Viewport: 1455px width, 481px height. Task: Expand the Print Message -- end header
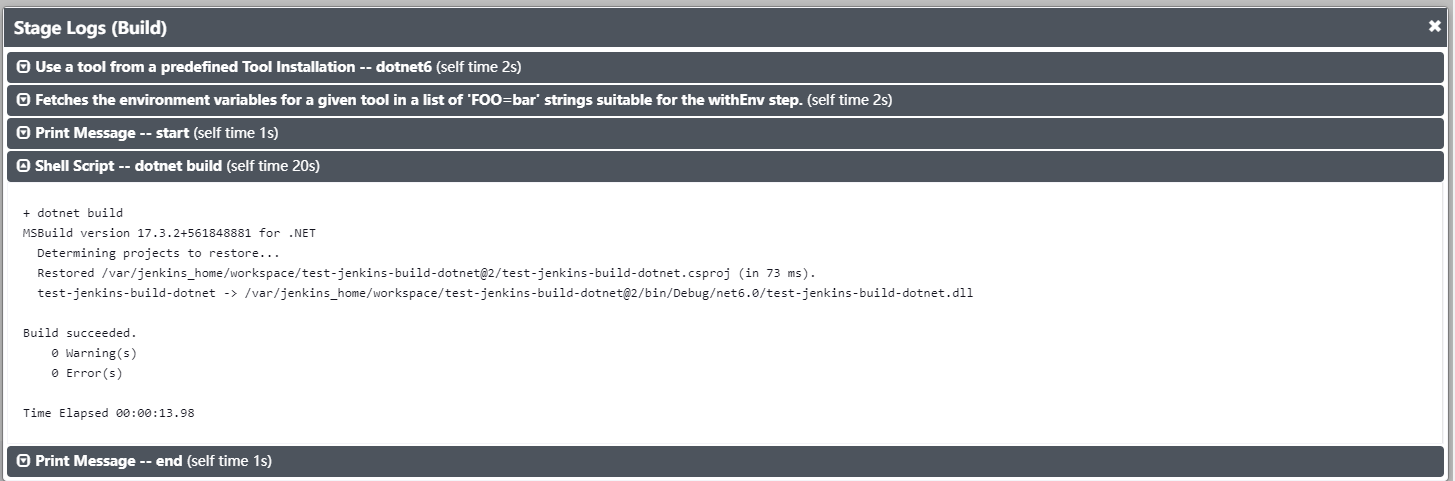coord(725,461)
